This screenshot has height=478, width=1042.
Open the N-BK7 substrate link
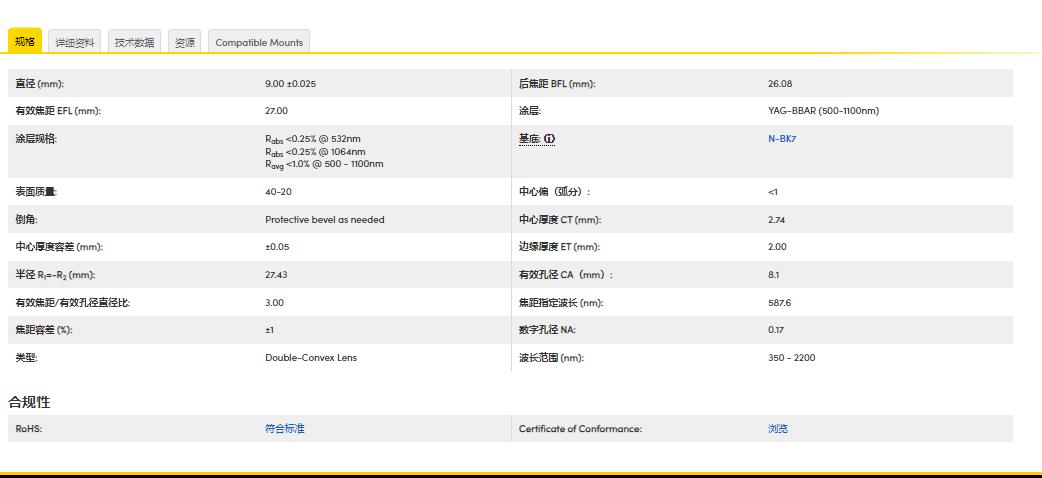782,139
